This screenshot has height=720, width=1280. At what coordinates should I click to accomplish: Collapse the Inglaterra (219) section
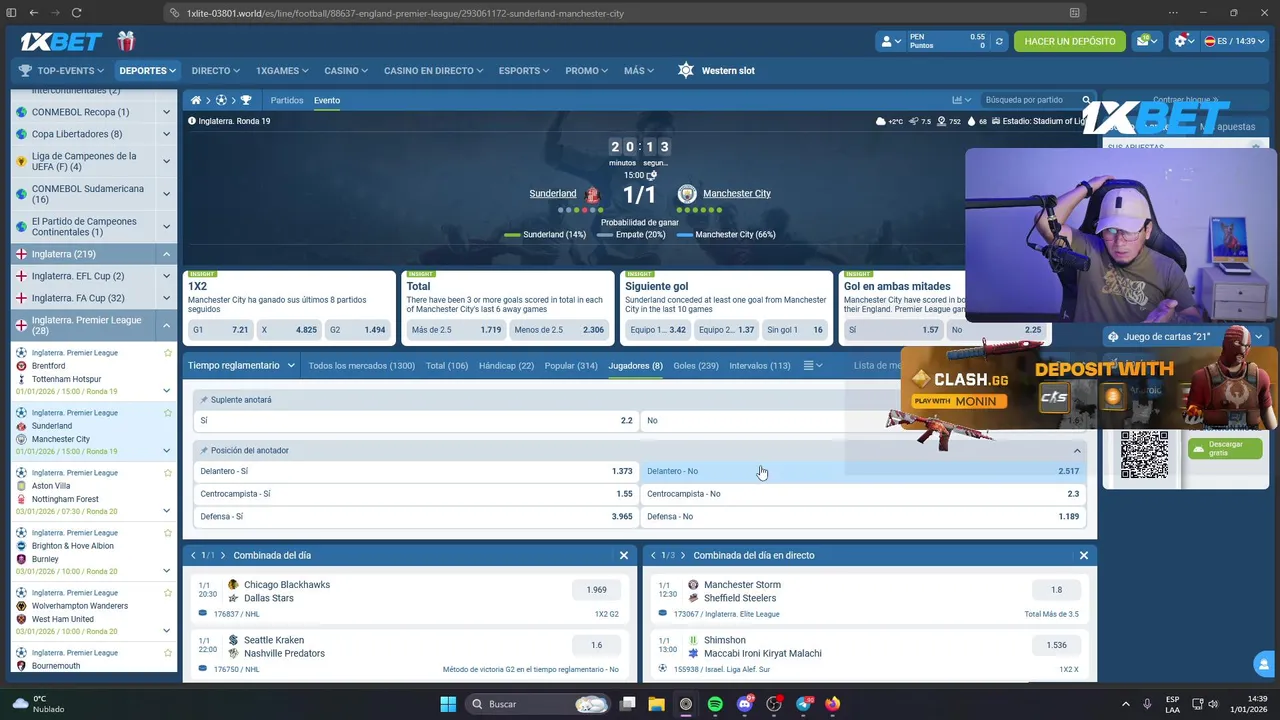coord(166,255)
